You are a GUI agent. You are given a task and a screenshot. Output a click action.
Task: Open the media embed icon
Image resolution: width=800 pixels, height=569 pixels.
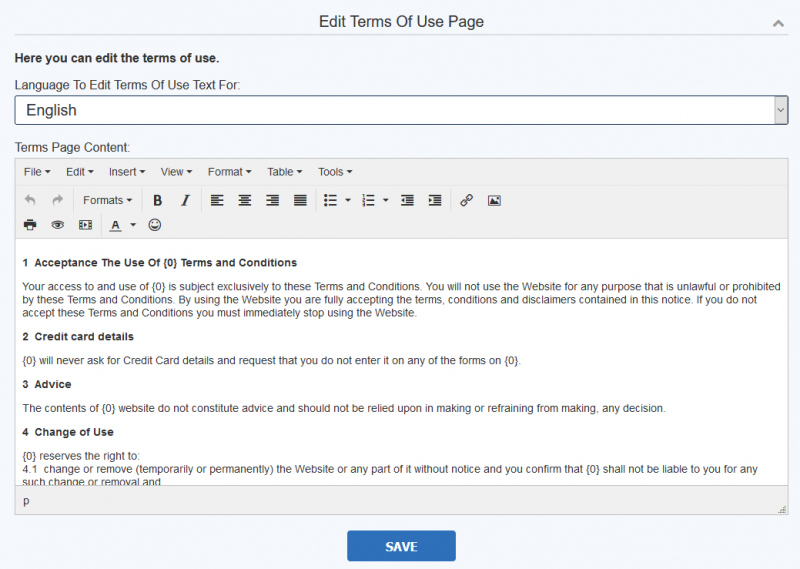[x=85, y=225]
